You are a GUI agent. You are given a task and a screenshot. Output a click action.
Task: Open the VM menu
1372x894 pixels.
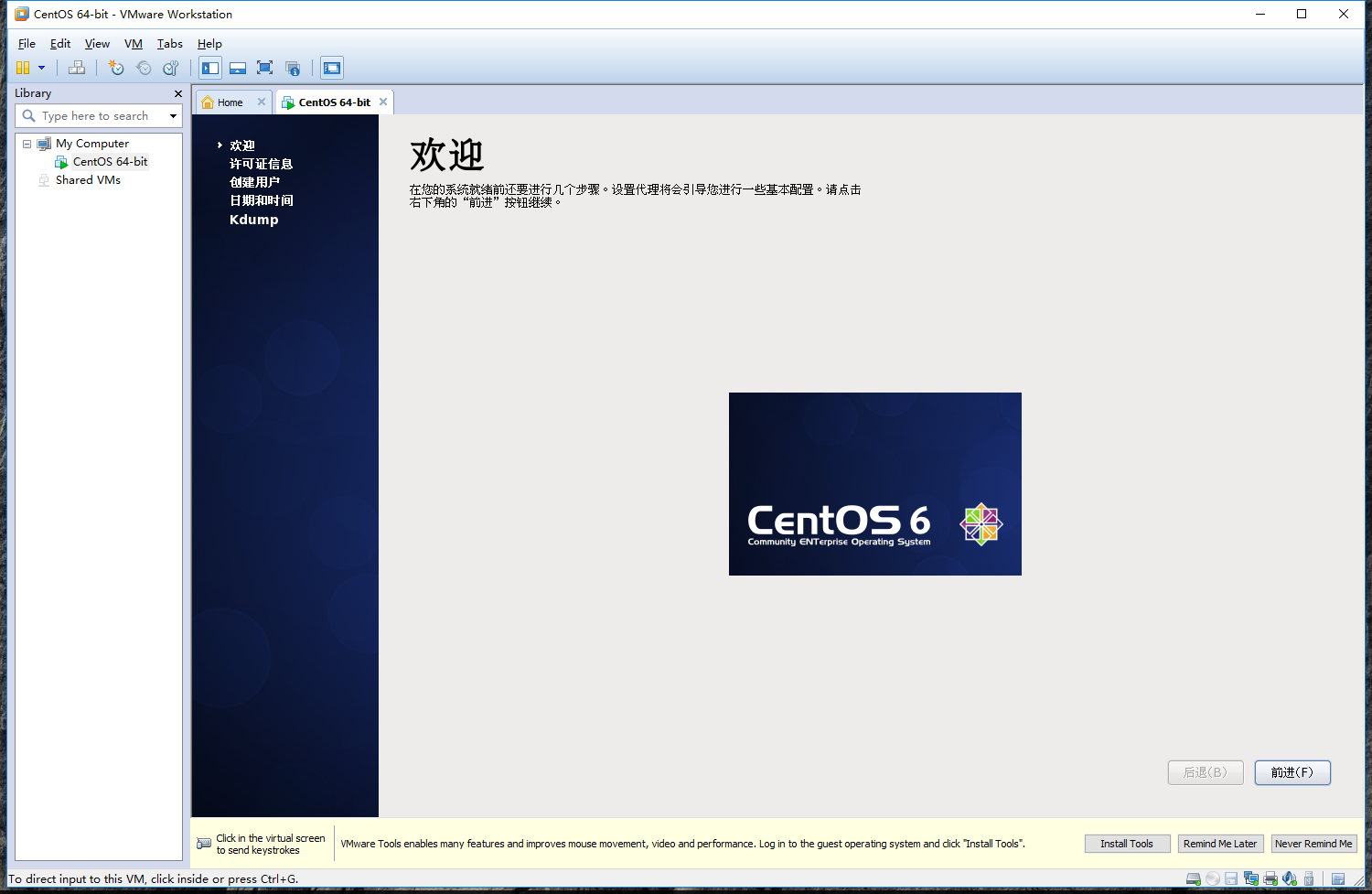tap(134, 43)
